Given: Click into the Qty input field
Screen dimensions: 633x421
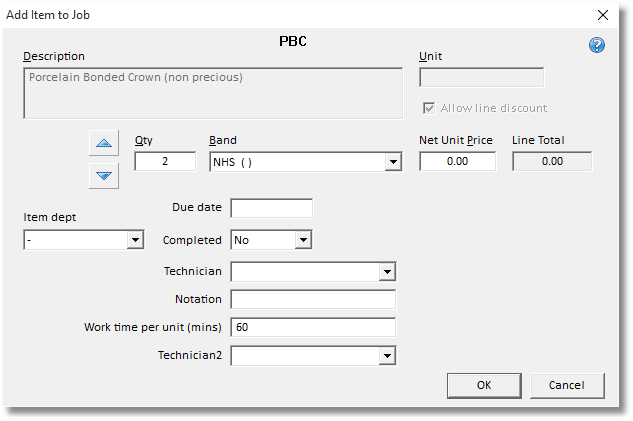Looking at the screenshot, I should pos(165,162).
